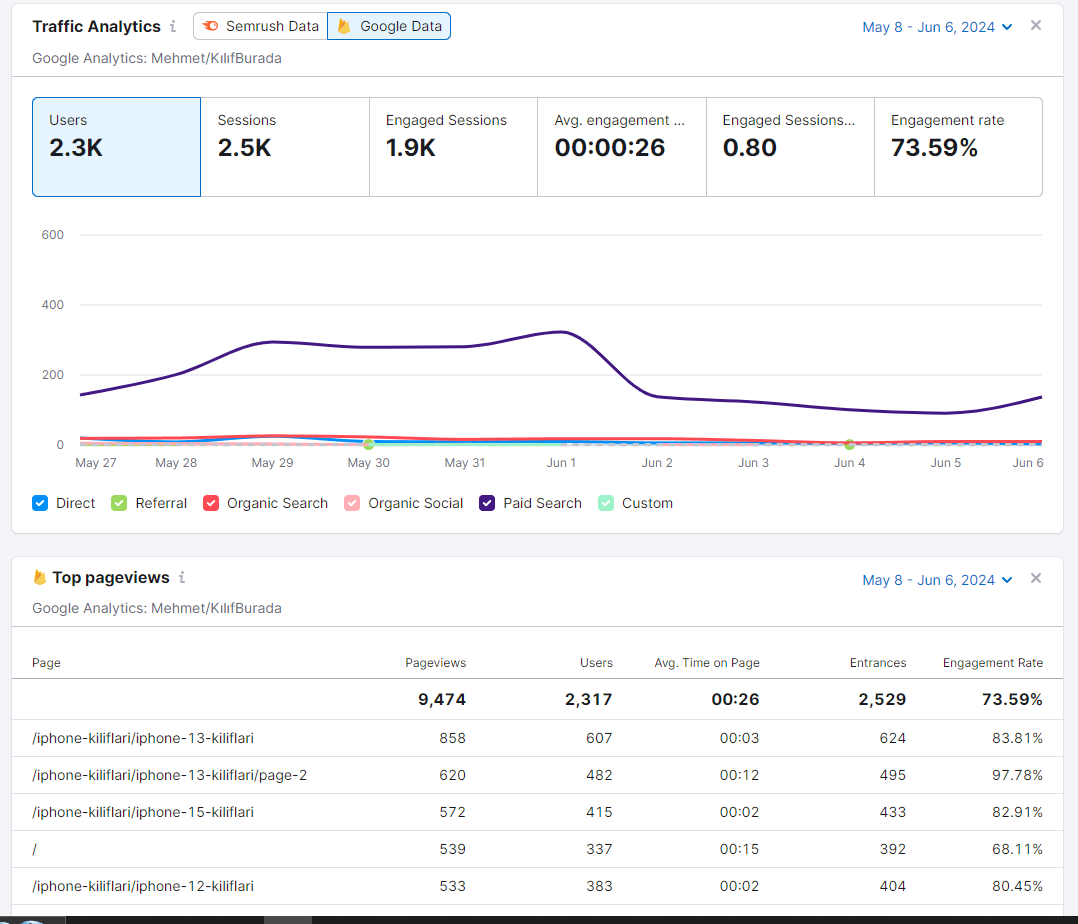The width and height of the screenshot is (1078, 924).
Task: Switch to Semrush Data source
Action: (x=261, y=26)
